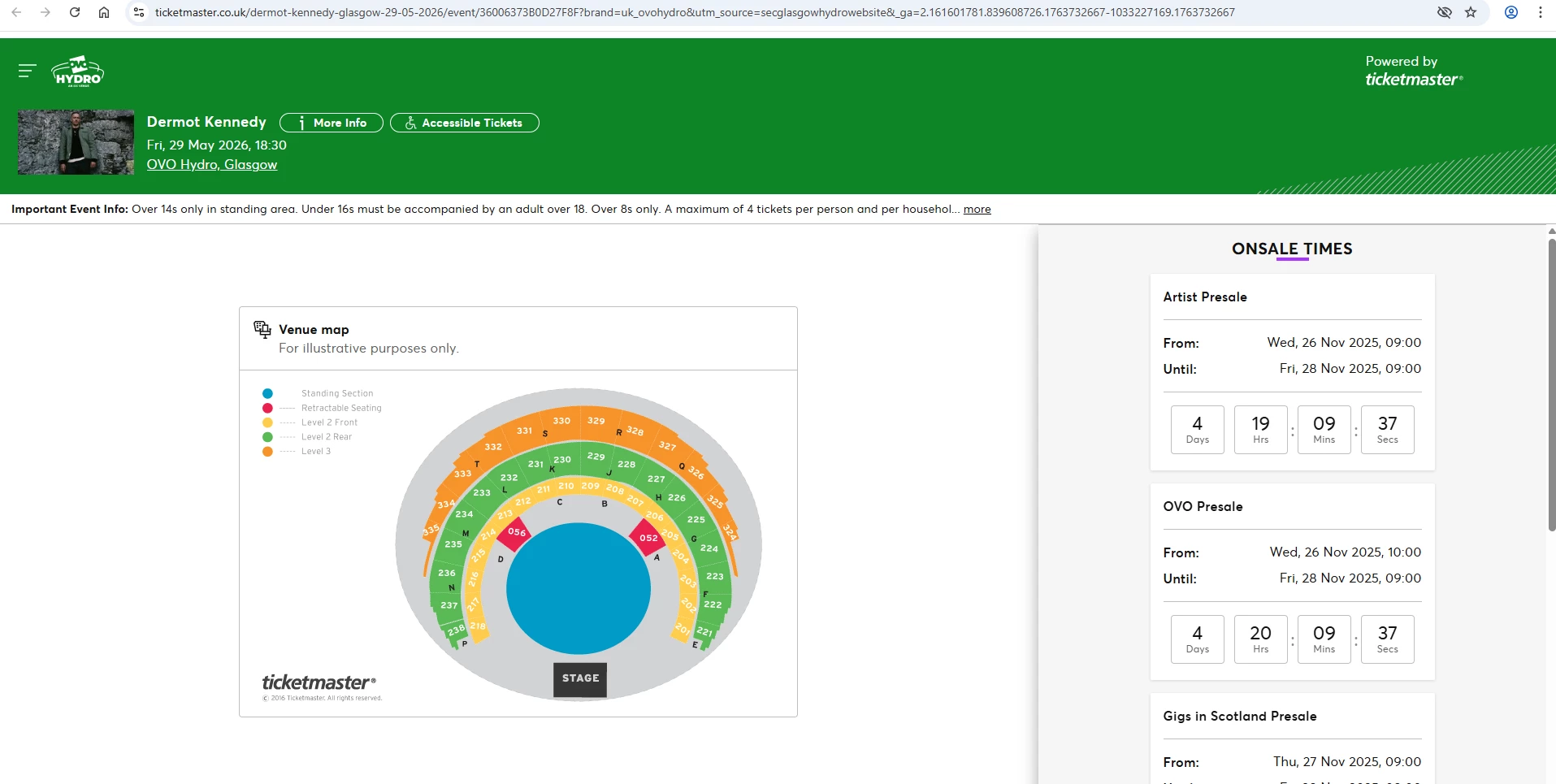
Task: Click the OVO Hydro logo
Action: coord(77,71)
